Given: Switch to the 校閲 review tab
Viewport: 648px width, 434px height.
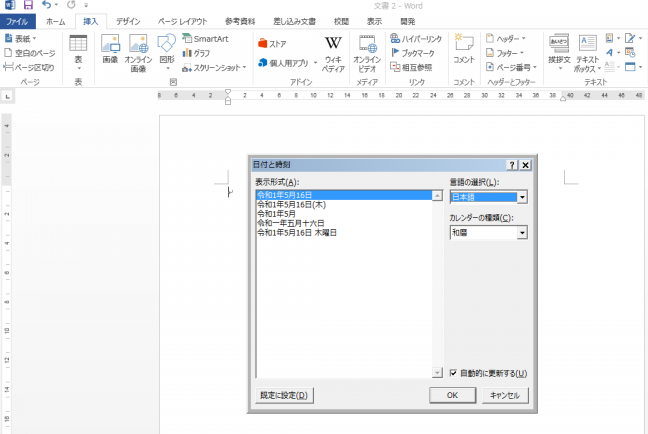Looking at the screenshot, I should (x=341, y=21).
